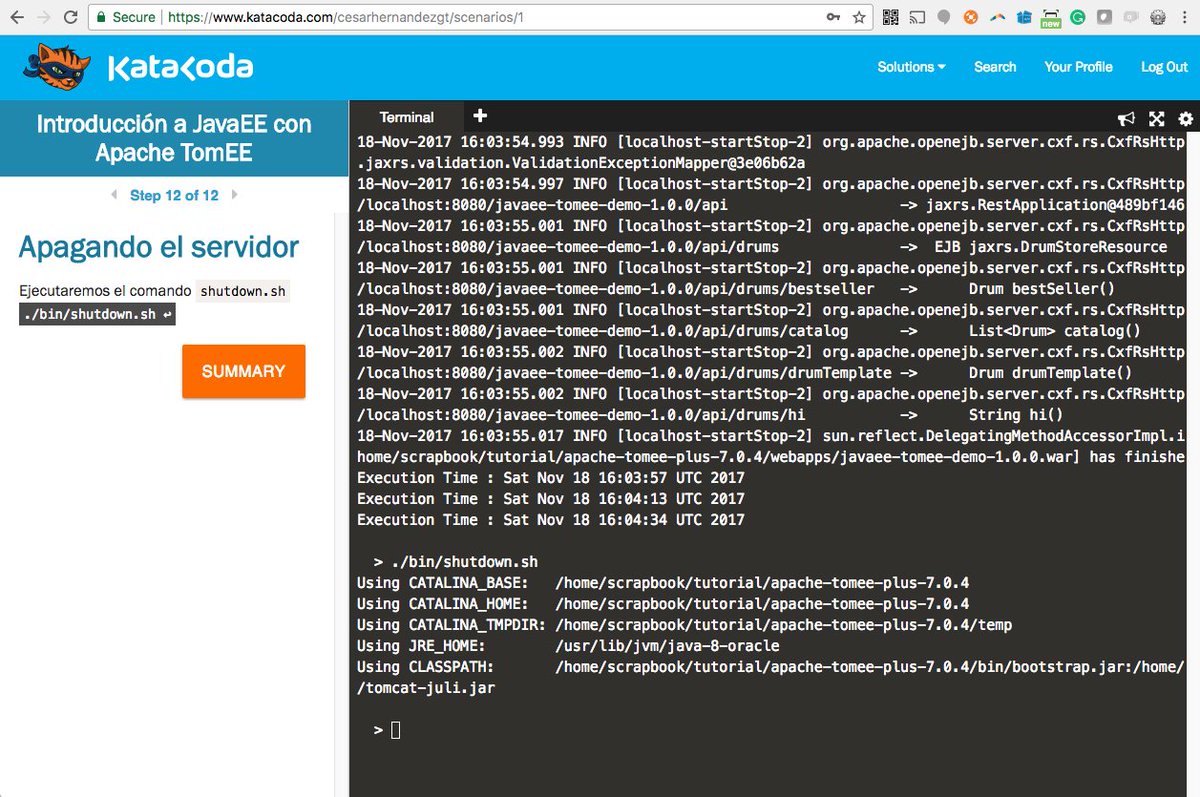Click the browser address bar URL
This screenshot has width=1200, height=797.
click(x=345, y=17)
